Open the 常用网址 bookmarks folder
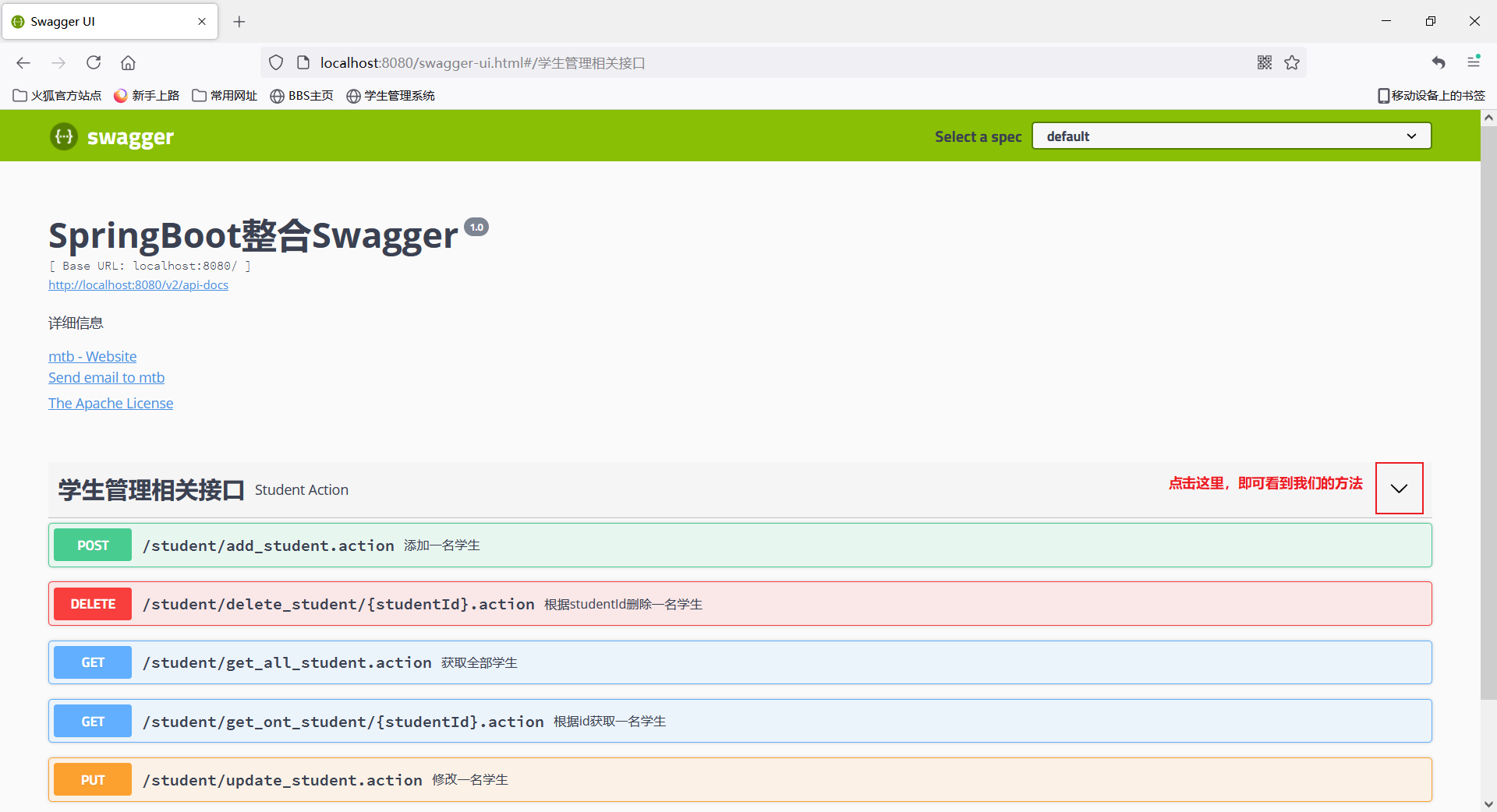 click(225, 95)
